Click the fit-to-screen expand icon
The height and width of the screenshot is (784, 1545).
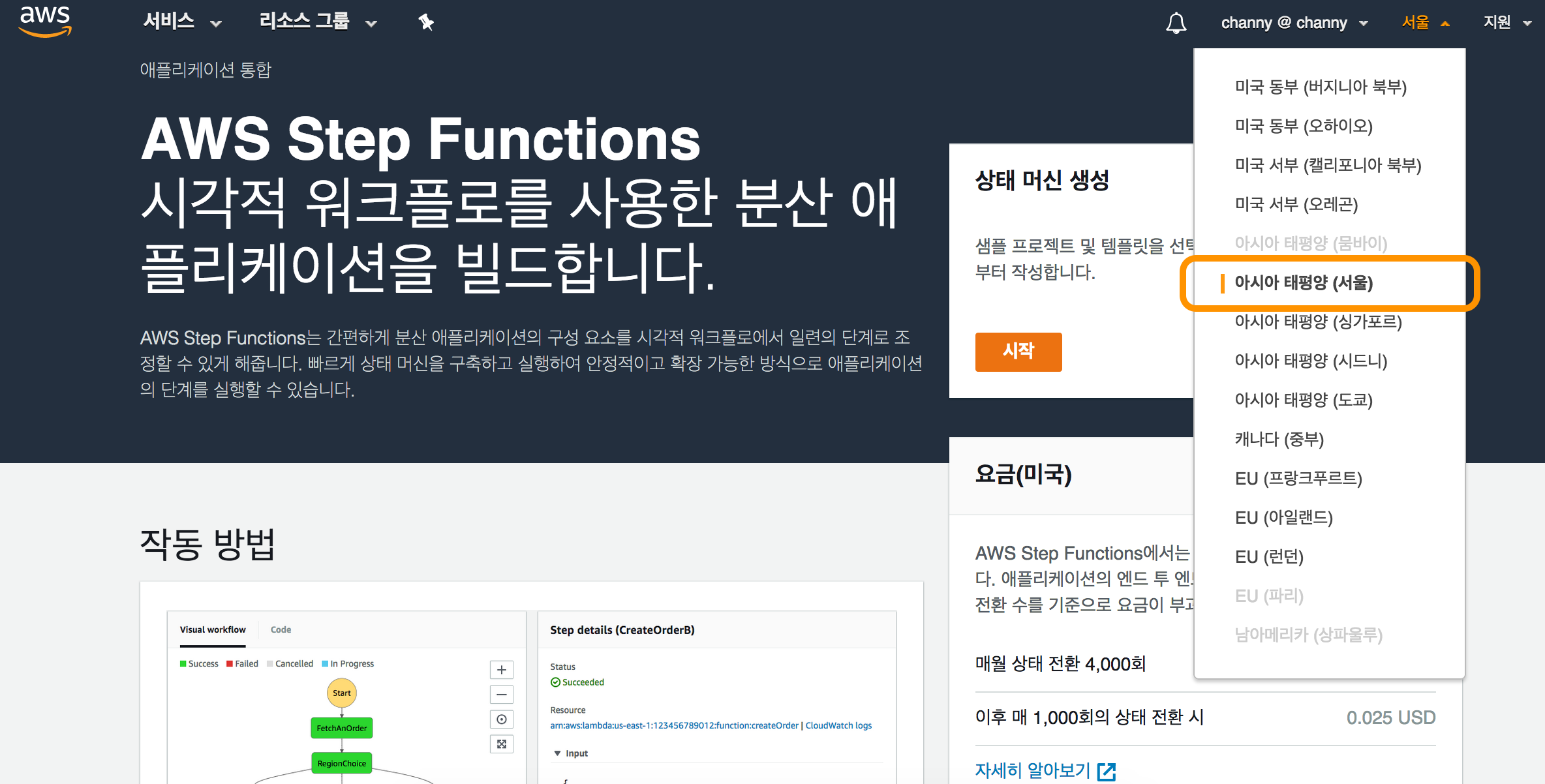501,744
